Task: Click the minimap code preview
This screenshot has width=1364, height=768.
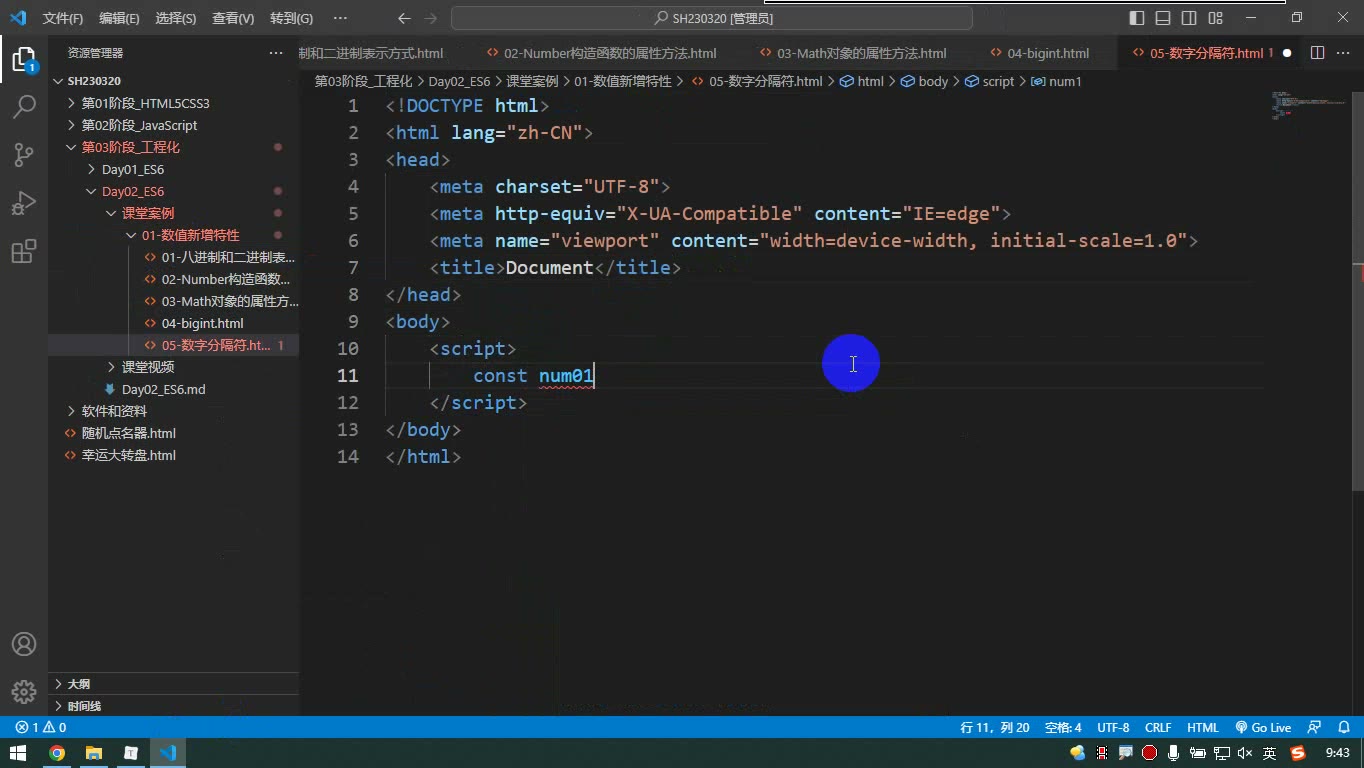Action: (1308, 104)
